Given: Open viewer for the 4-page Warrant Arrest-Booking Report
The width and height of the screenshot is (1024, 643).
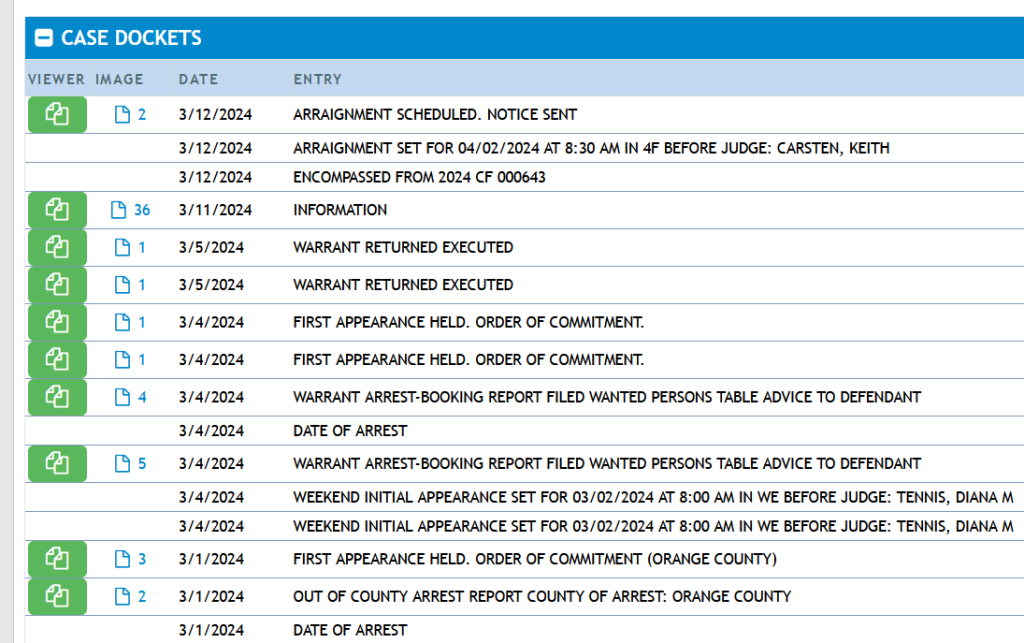Looking at the screenshot, I should click(57, 398).
